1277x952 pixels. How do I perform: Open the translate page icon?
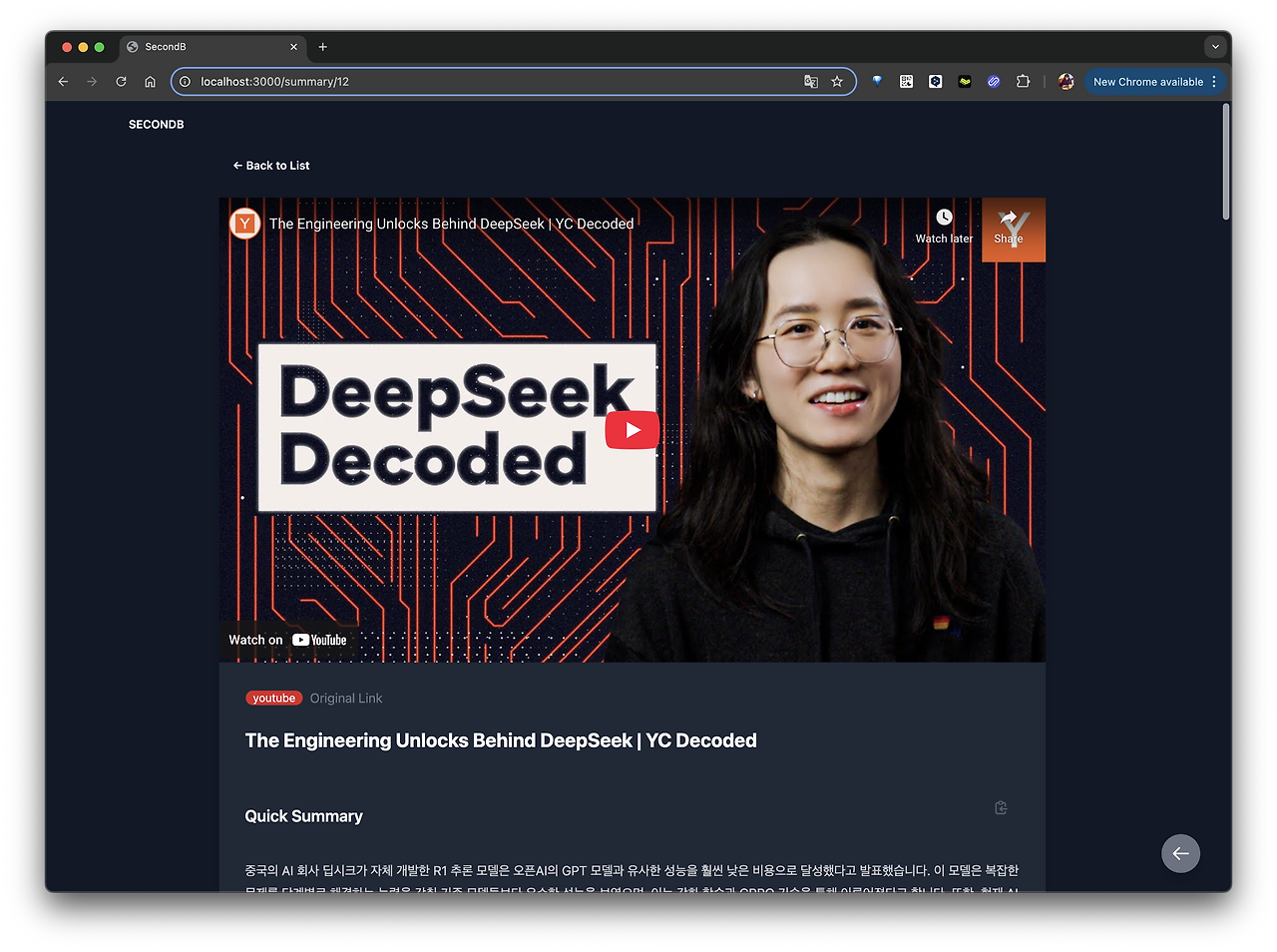pos(811,82)
